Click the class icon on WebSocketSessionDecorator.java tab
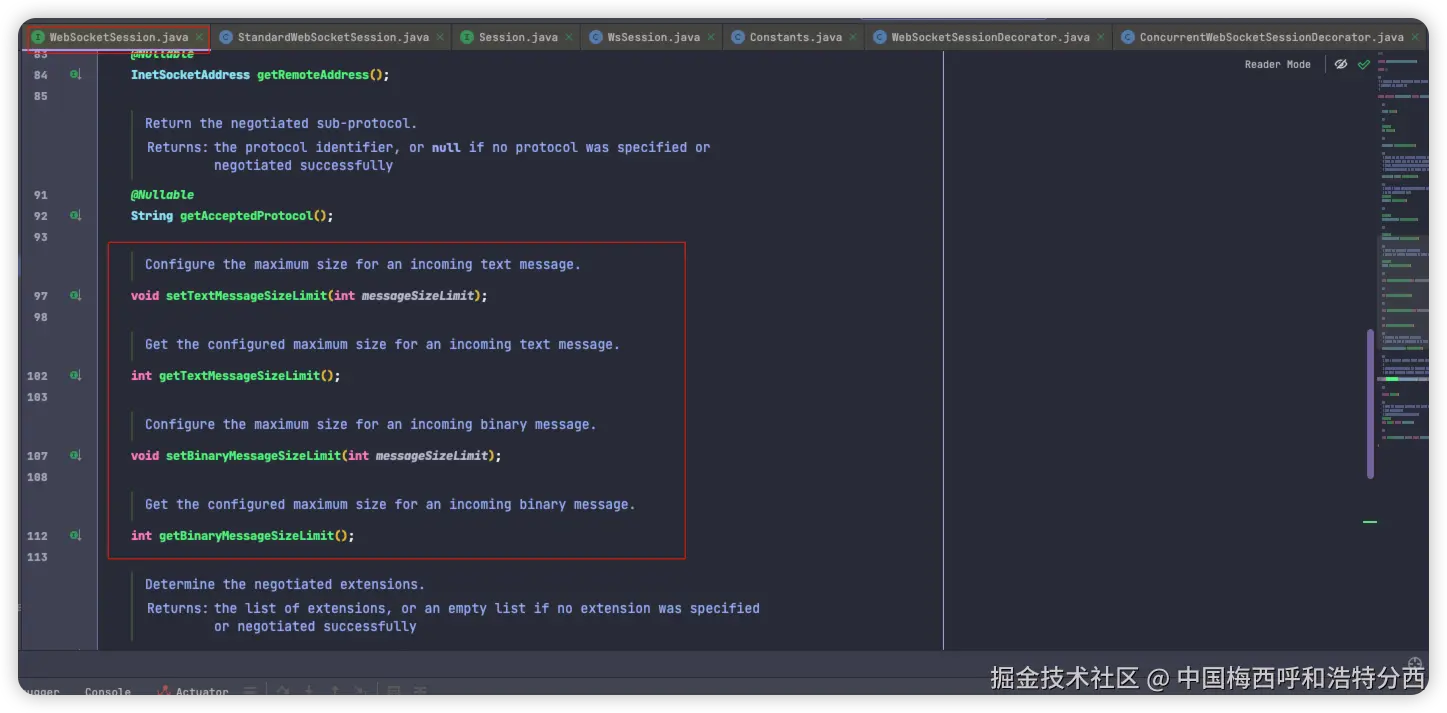This screenshot has height=713, width=1447. click(880, 37)
